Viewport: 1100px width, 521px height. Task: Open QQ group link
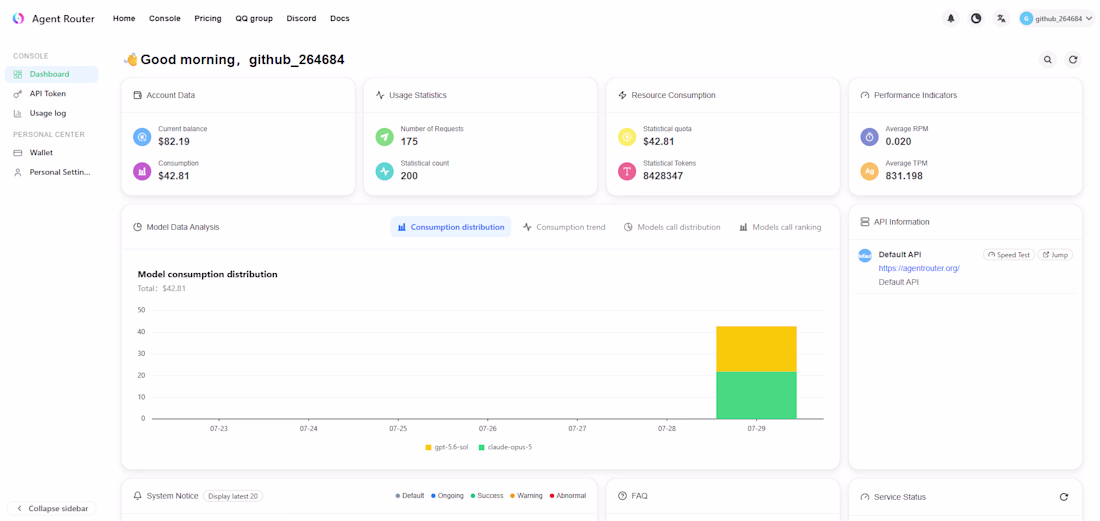click(x=254, y=19)
